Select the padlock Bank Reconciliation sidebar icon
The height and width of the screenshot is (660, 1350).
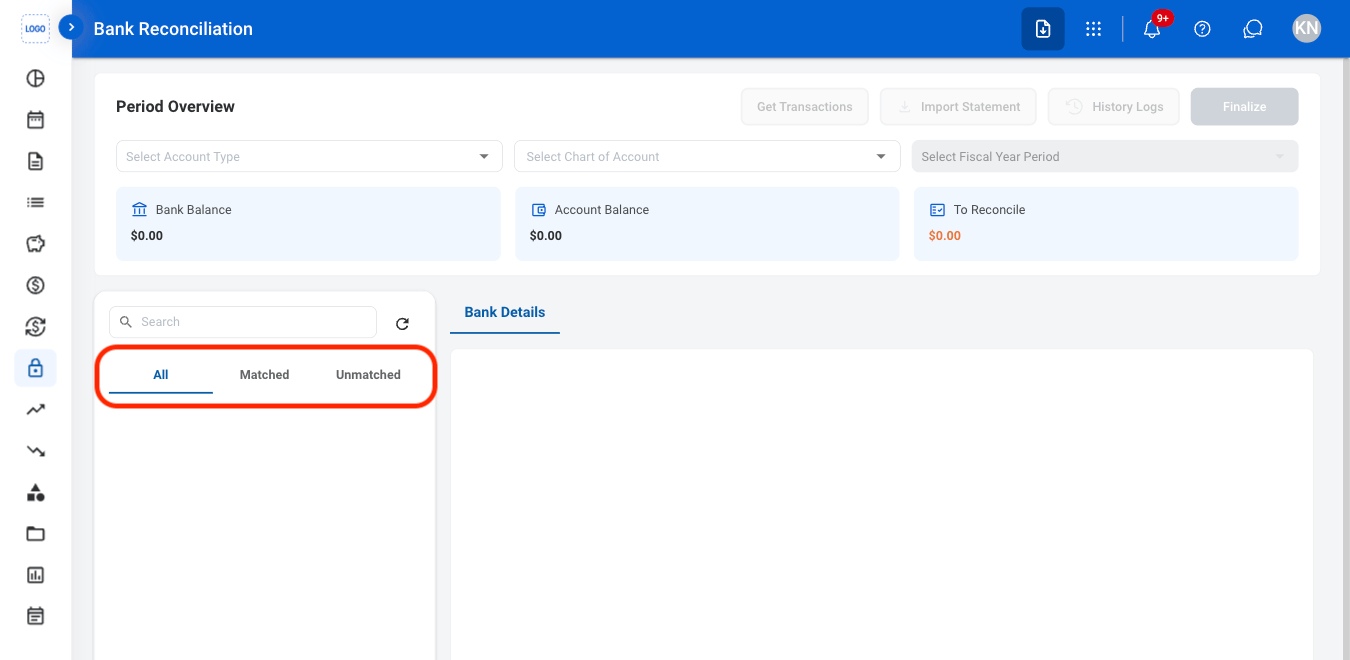pyautogui.click(x=35, y=368)
